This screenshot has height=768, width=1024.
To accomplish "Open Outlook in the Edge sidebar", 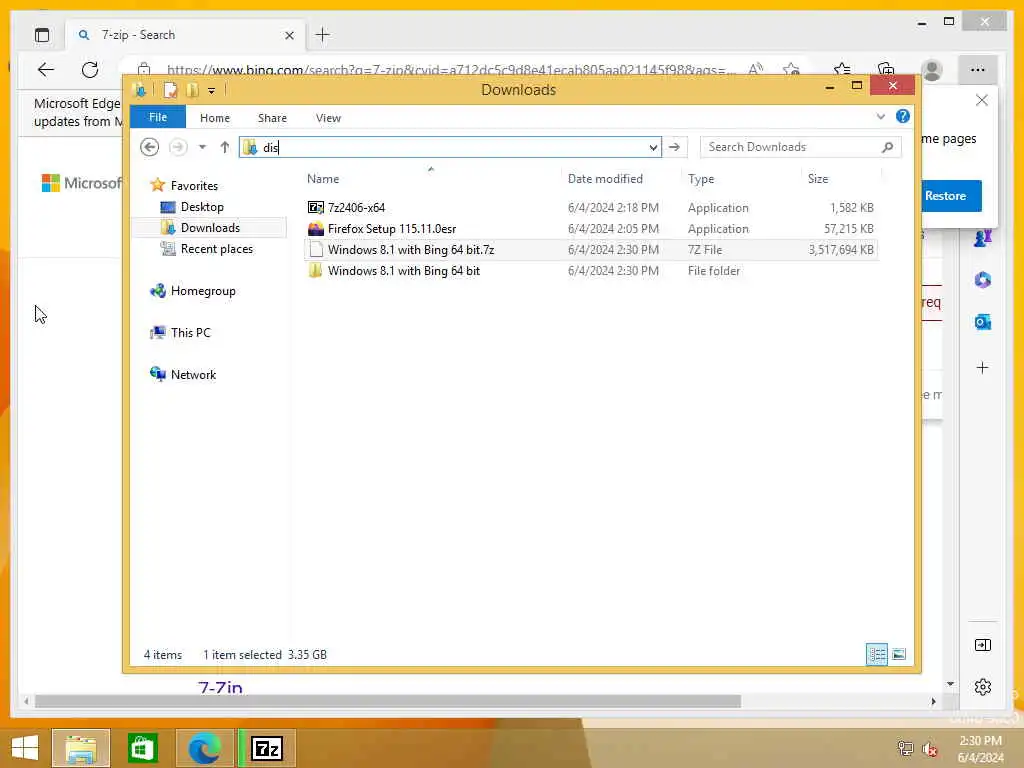I will [x=982, y=322].
